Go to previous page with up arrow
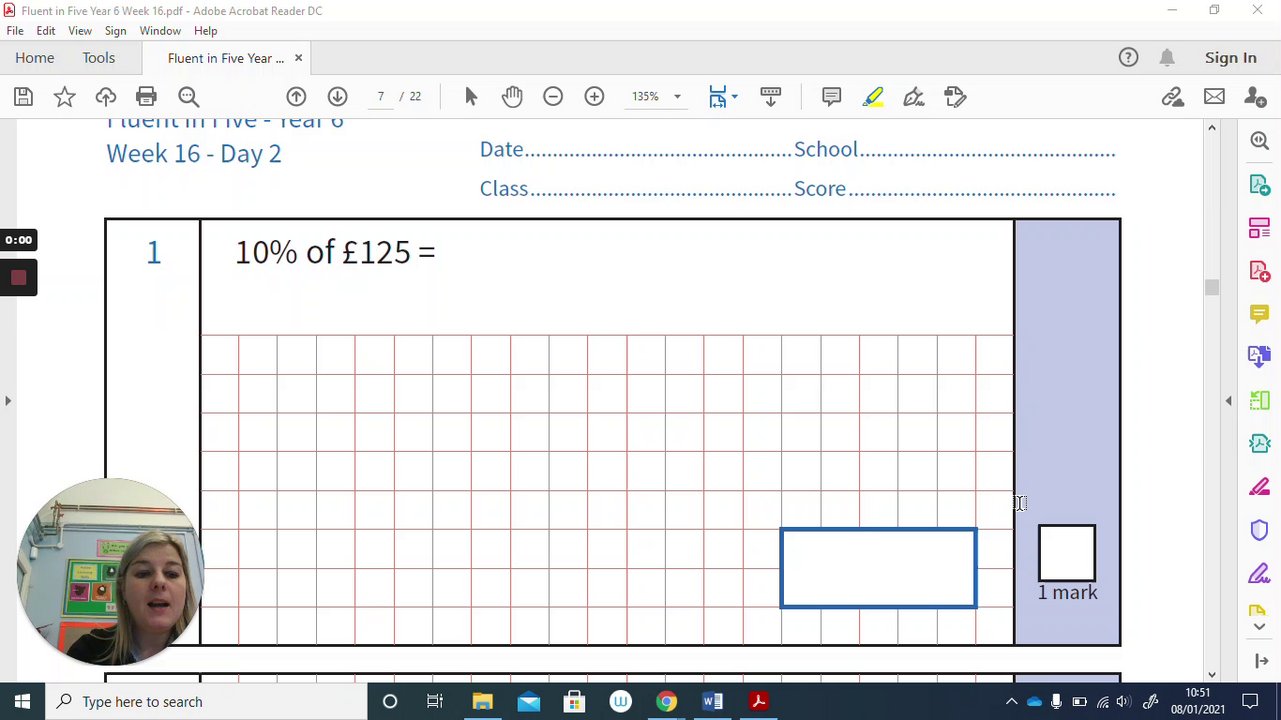The width and height of the screenshot is (1281, 720). [296, 97]
